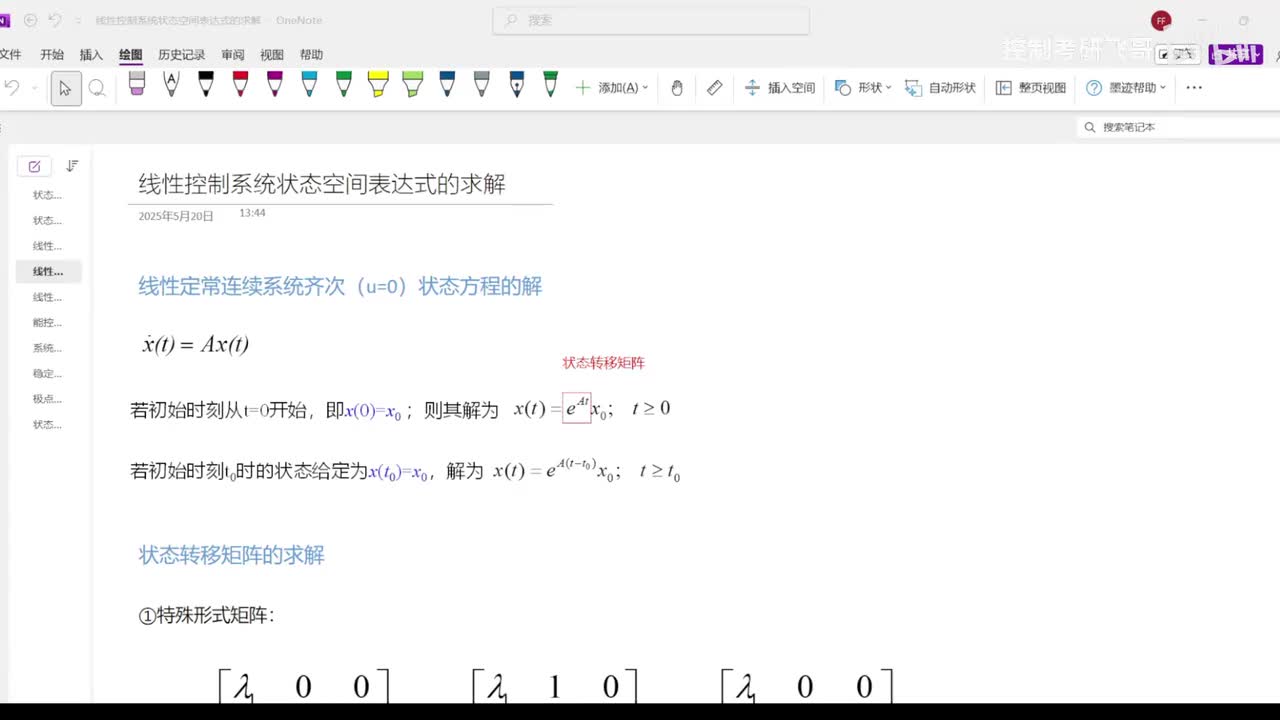Select the lasso select tool

tap(97, 88)
